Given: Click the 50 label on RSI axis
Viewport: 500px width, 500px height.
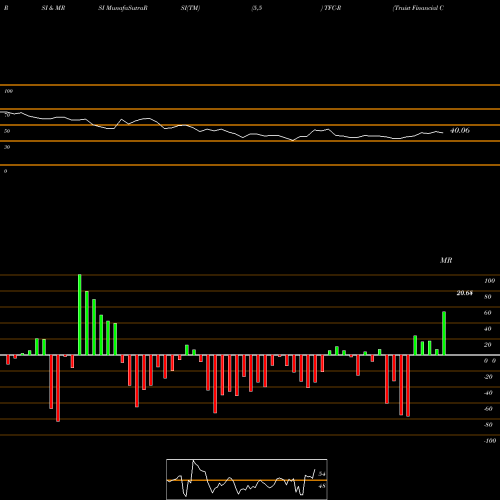Looking at the screenshot, I should (x=7, y=131).
